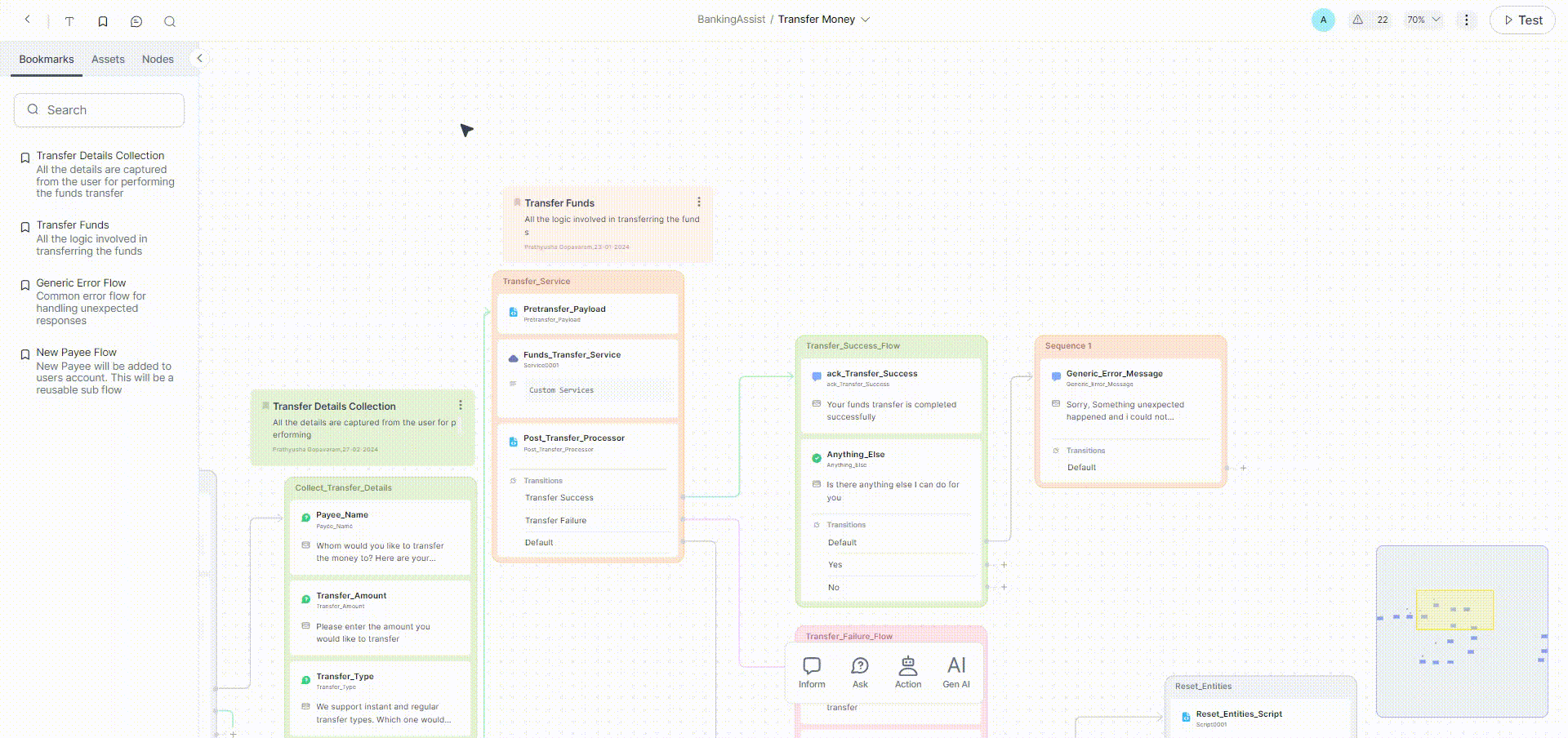
Task: Expand the Transfer Money flow dropdown
Action: point(866,20)
